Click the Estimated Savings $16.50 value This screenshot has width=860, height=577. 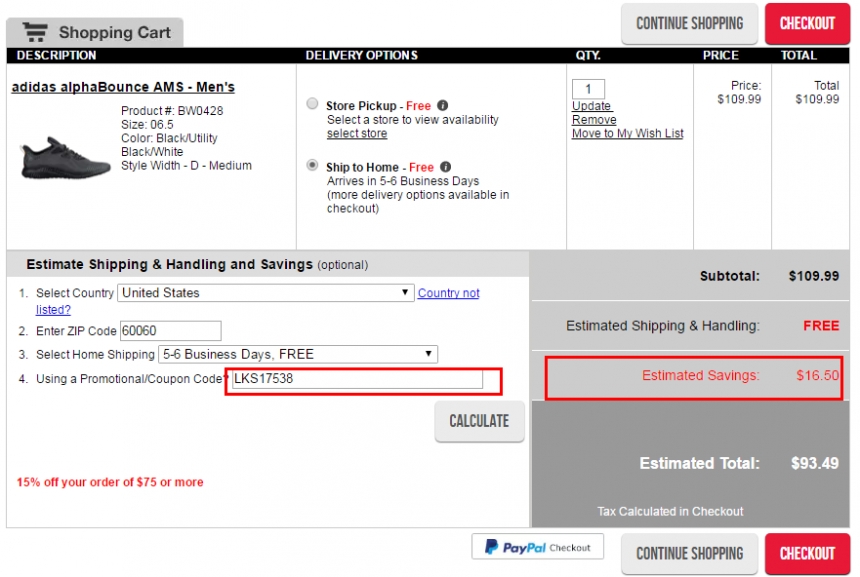pos(817,376)
